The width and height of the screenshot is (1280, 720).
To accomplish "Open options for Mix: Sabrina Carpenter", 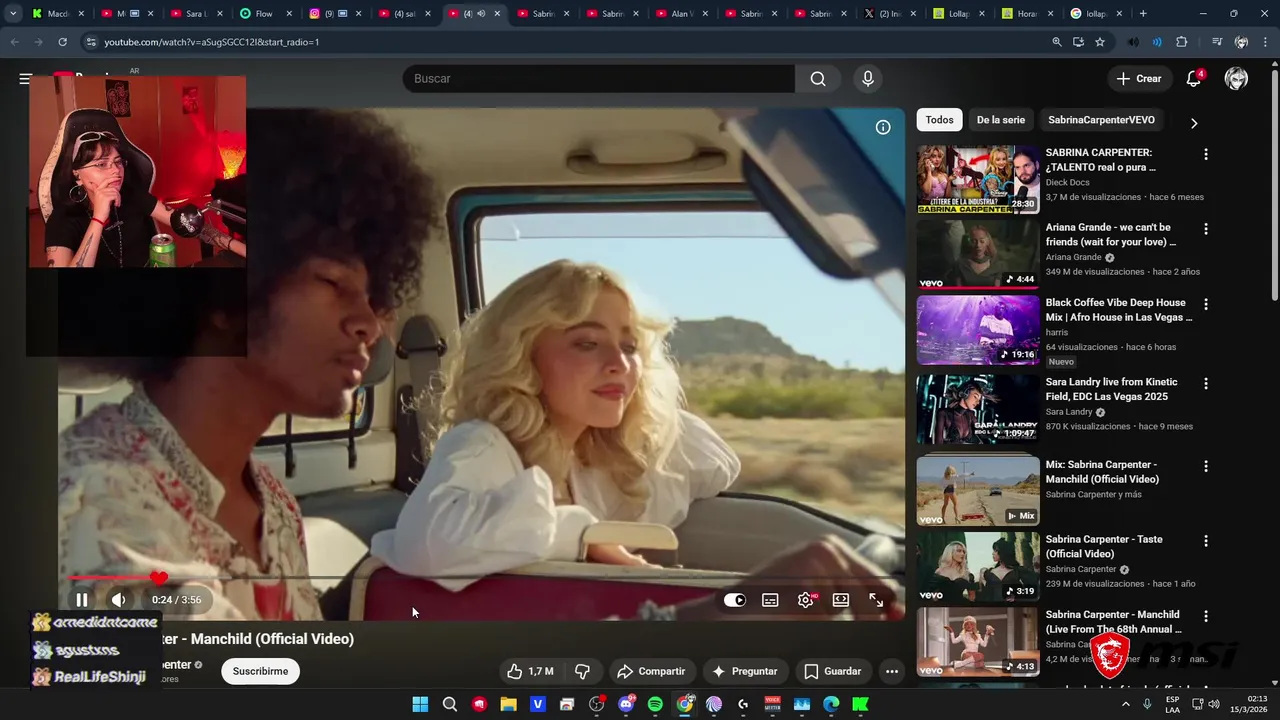I will pyautogui.click(x=1206, y=466).
